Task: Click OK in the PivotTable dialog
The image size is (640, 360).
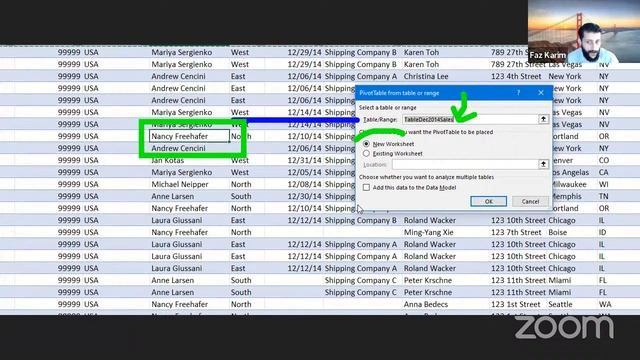Action: point(489,201)
